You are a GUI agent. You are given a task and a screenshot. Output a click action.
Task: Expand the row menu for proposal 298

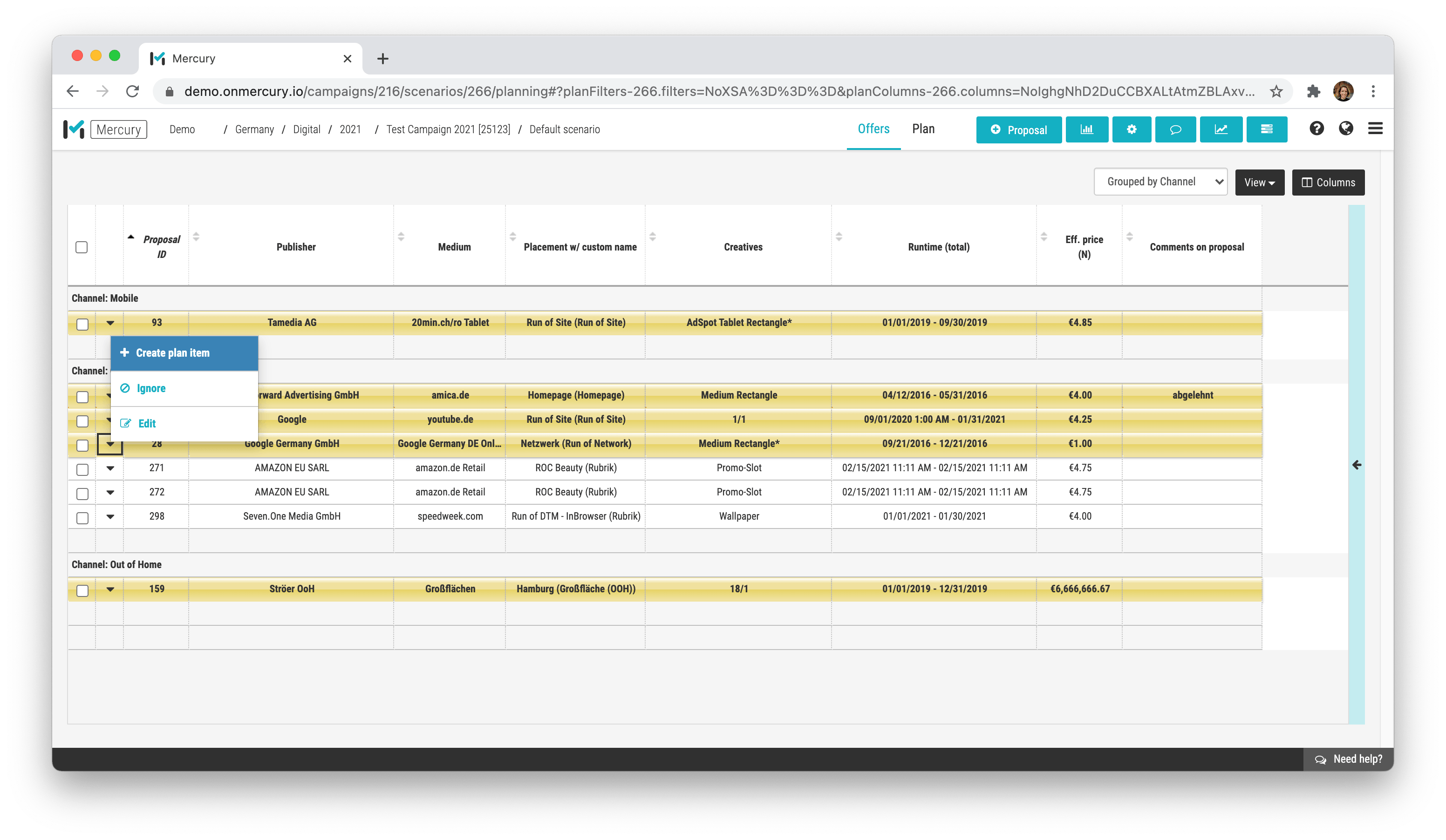pos(110,516)
